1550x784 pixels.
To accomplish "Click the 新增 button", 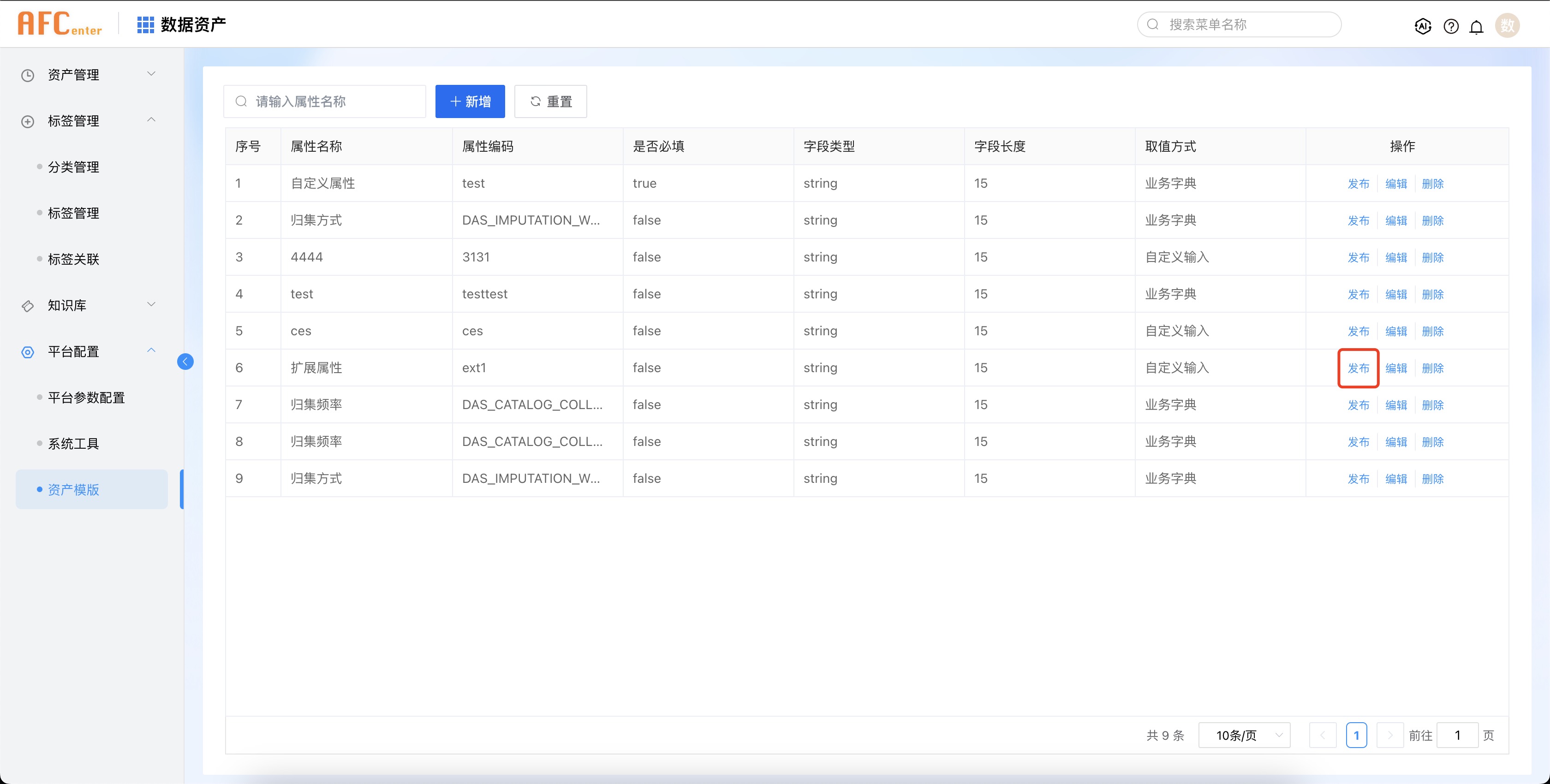I will point(470,101).
